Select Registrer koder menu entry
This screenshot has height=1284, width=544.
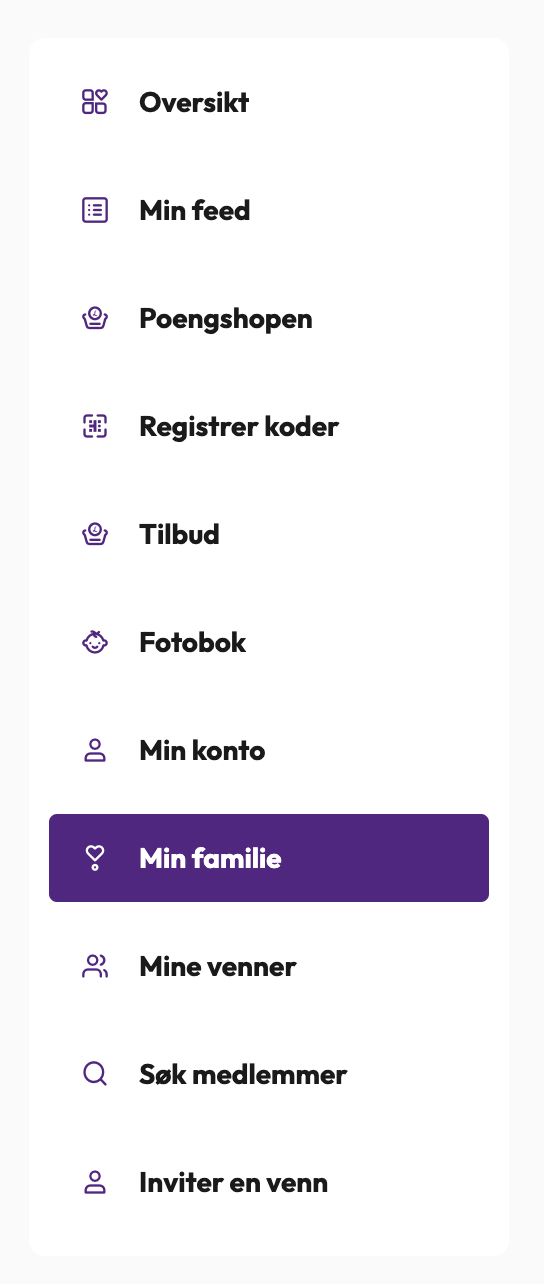coord(269,426)
